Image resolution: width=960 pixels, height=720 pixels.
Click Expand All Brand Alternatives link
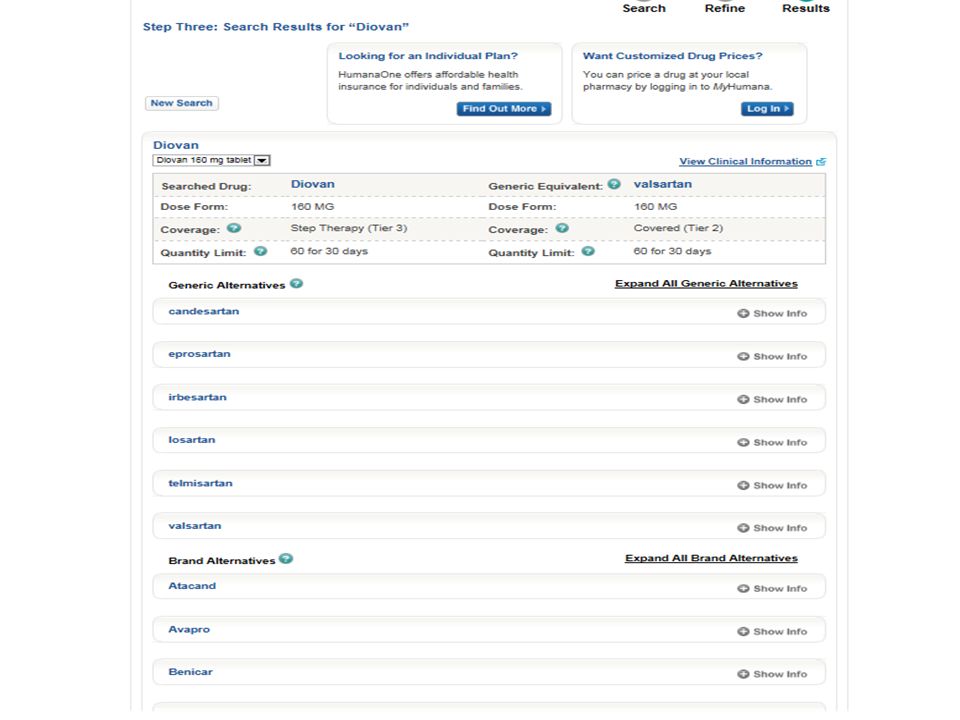point(711,558)
